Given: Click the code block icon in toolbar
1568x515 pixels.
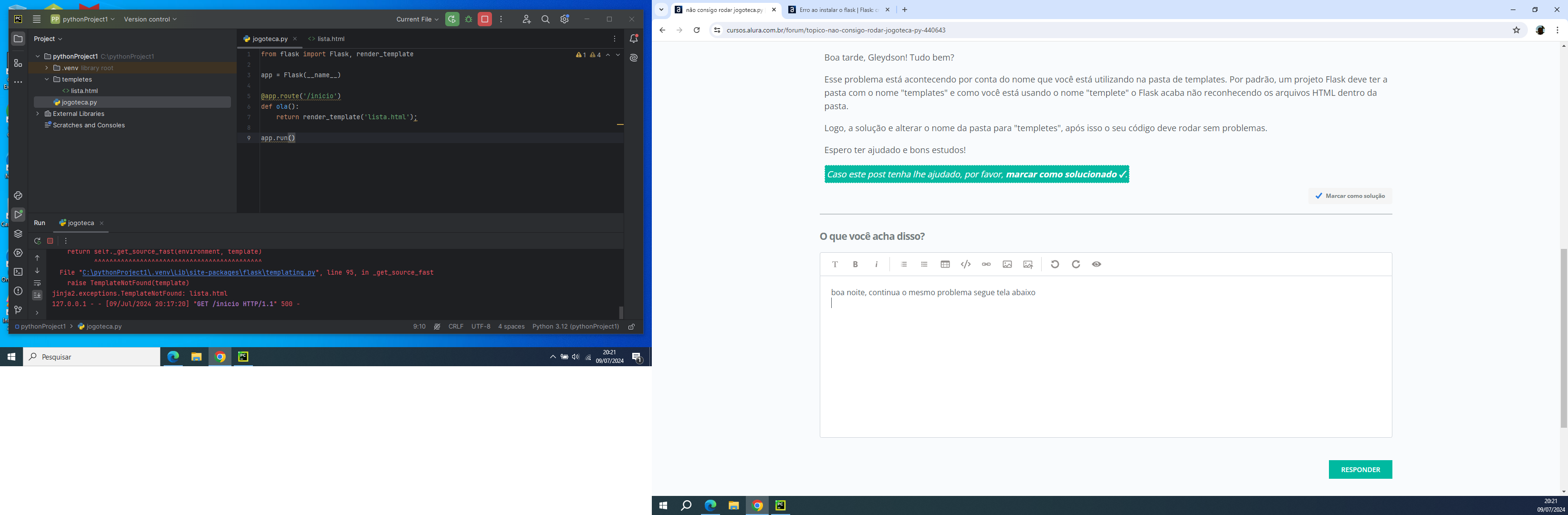Looking at the screenshot, I should [x=965, y=264].
